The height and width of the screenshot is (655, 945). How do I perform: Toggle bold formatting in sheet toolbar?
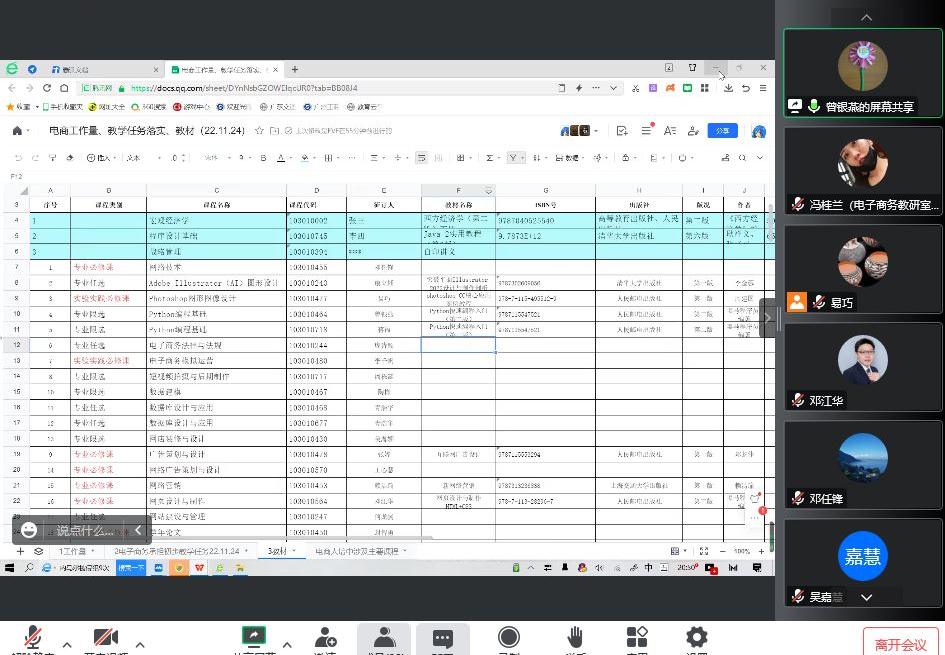[x=263, y=158]
